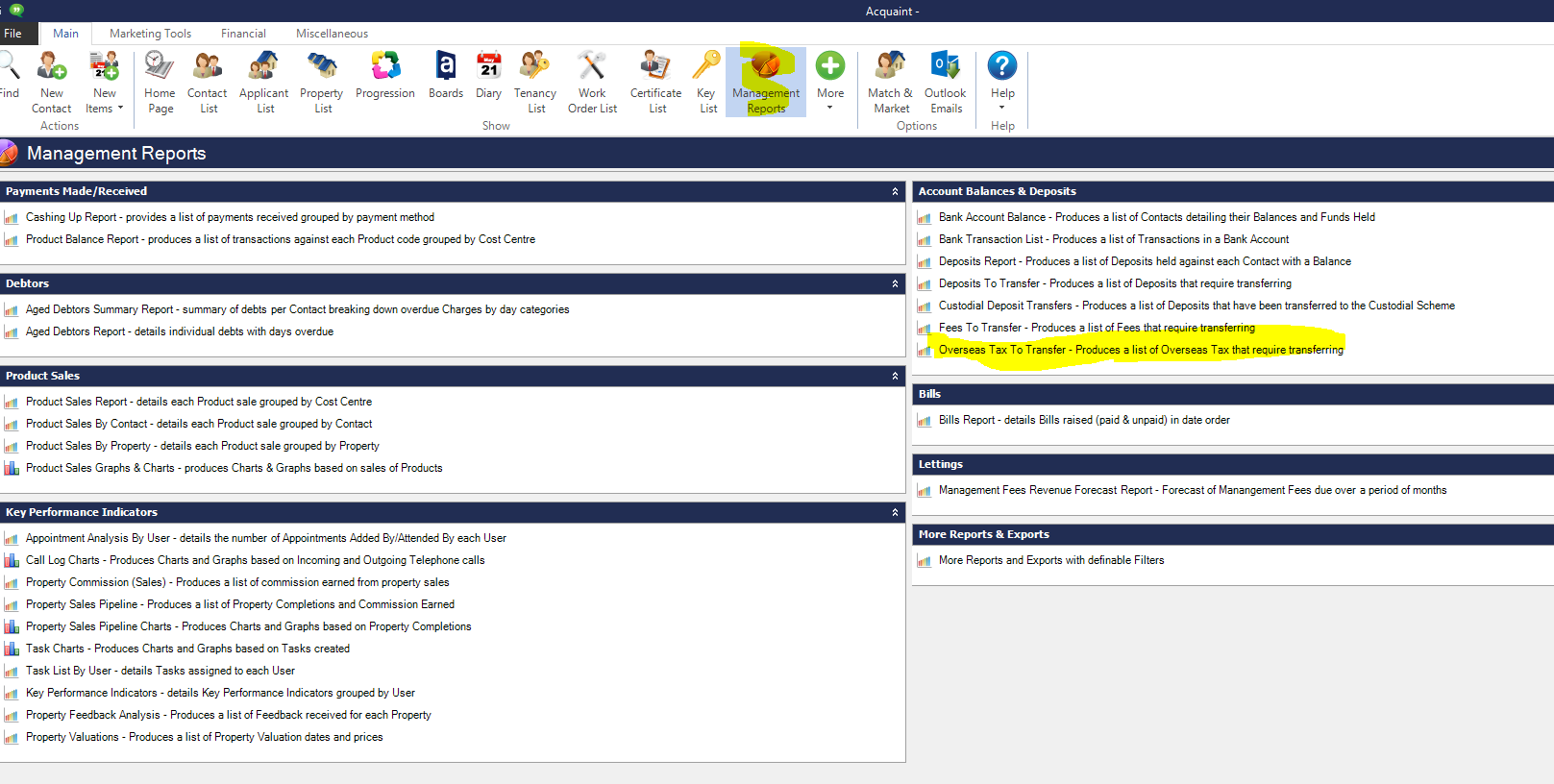Collapse the Payments Made/Received section
Image resolution: width=1554 pixels, height=784 pixels.
(895, 192)
